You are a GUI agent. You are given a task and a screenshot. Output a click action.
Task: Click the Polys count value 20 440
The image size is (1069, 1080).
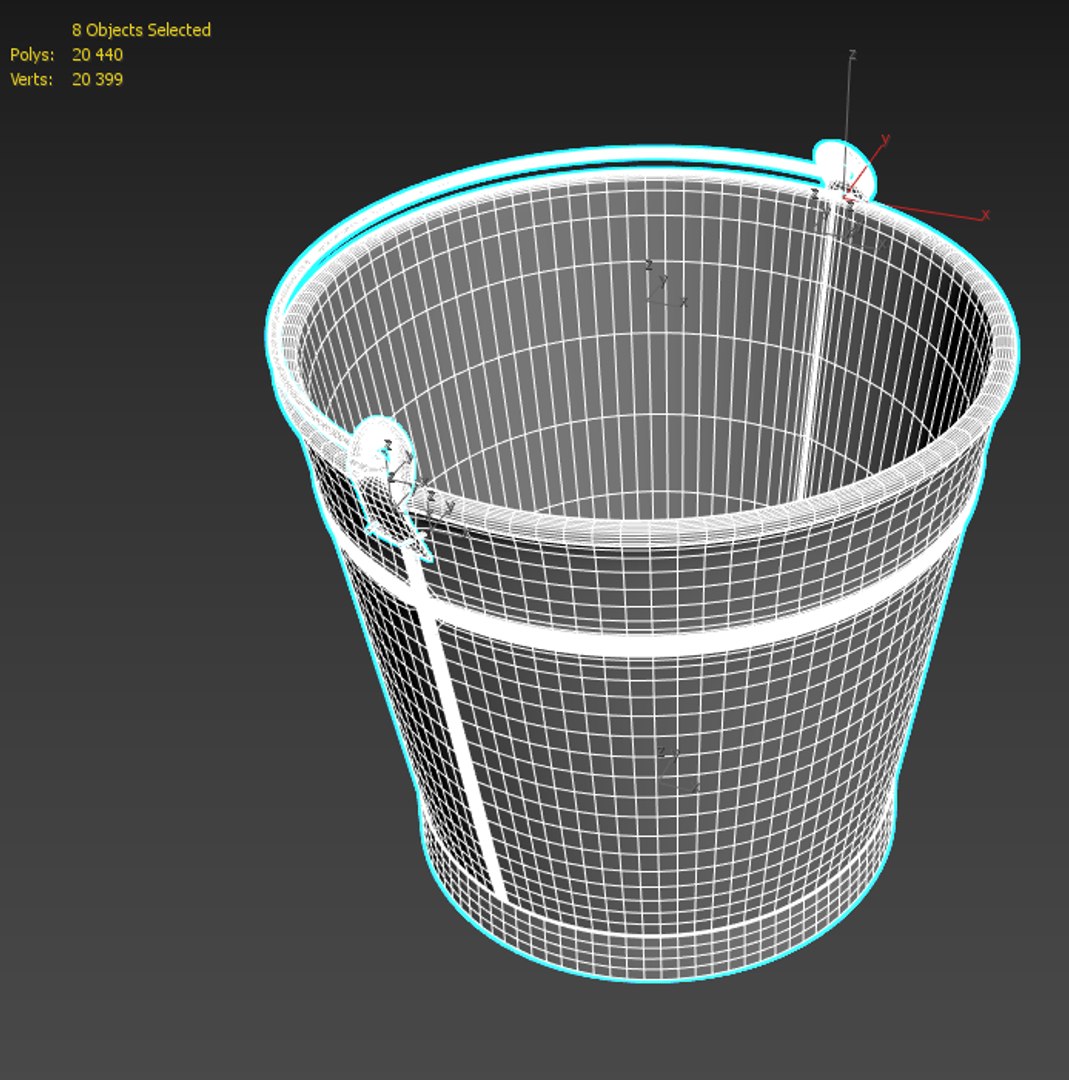point(97,54)
